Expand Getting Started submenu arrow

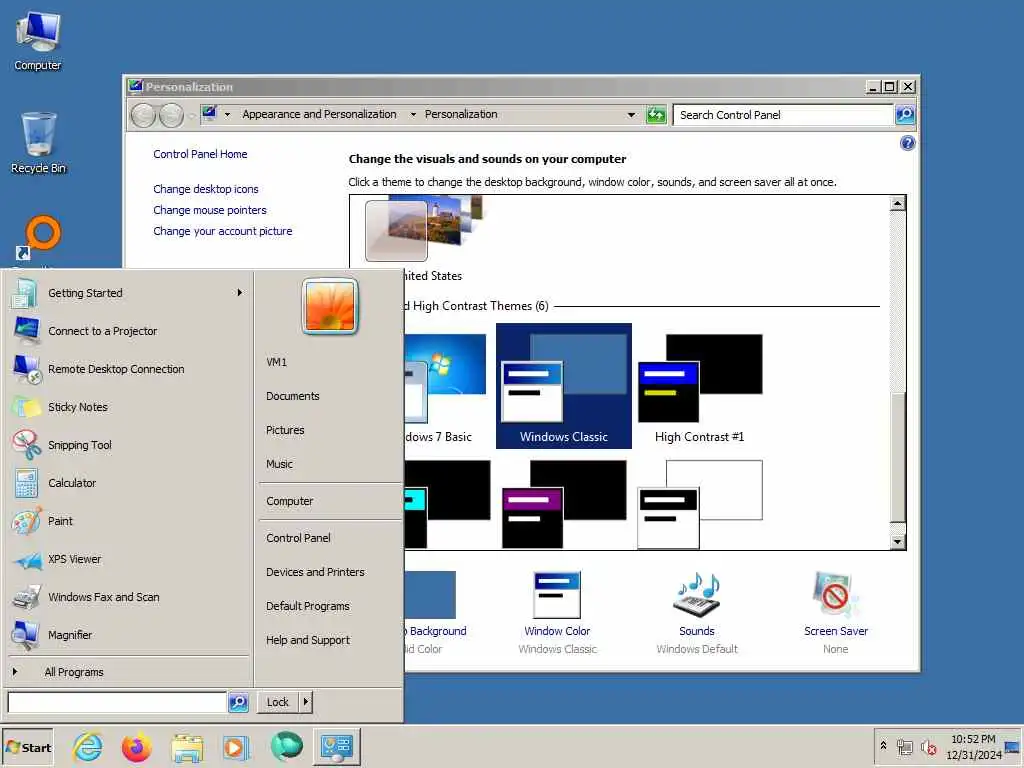(240, 293)
